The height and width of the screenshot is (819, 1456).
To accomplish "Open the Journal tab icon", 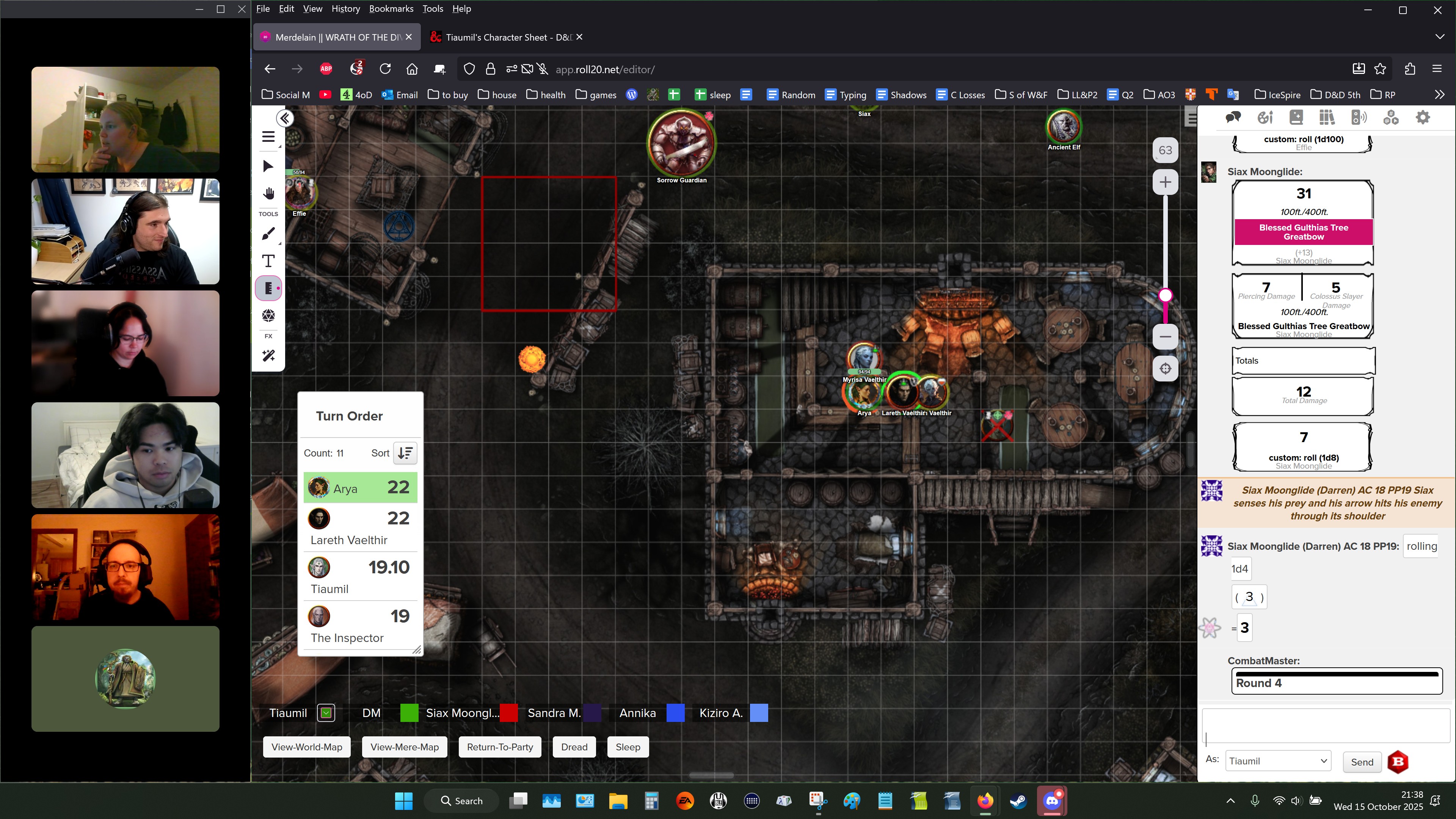I will coord(1296,118).
